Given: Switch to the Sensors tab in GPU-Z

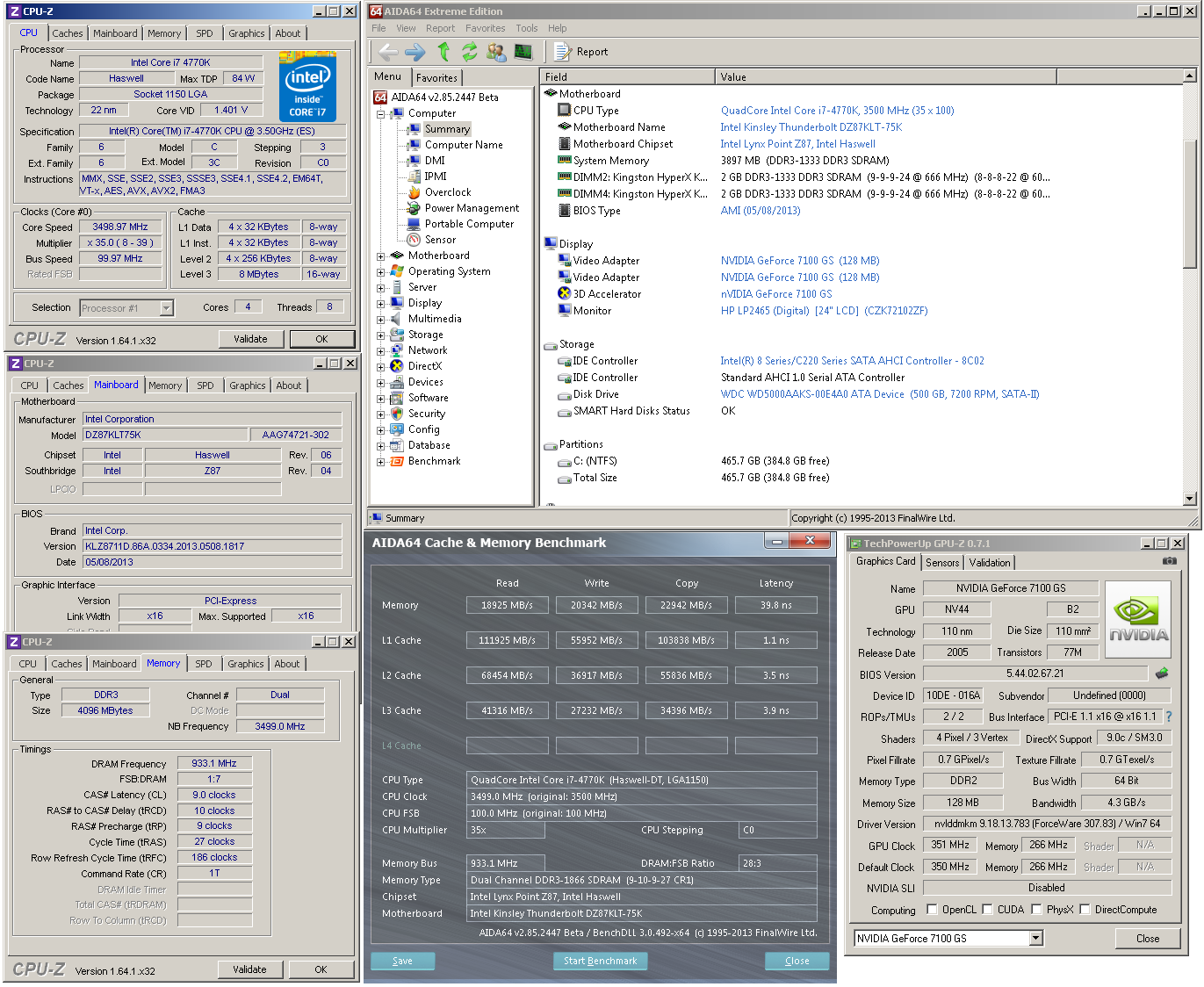Looking at the screenshot, I should pyautogui.click(x=942, y=563).
